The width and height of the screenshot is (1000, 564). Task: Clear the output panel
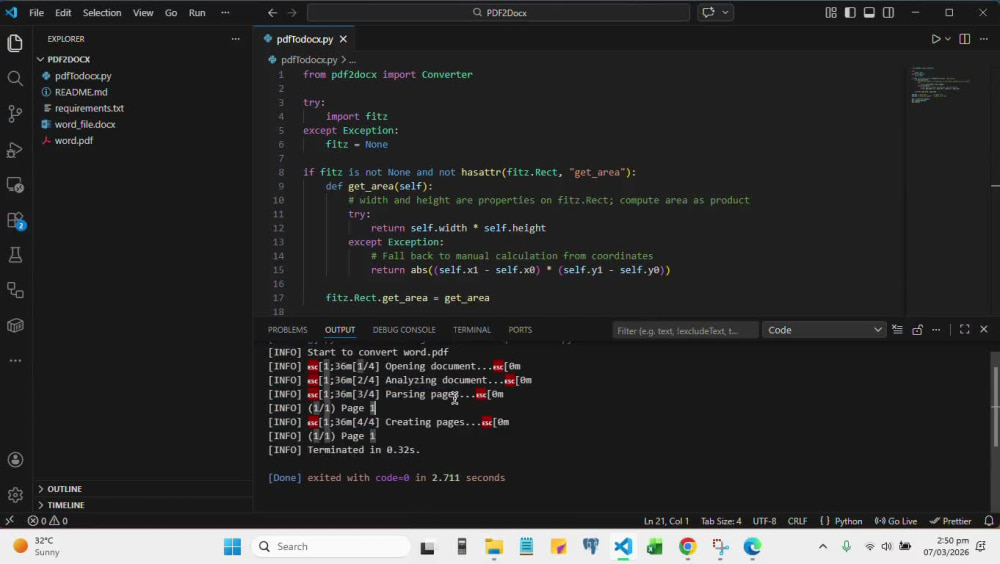click(x=897, y=330)
